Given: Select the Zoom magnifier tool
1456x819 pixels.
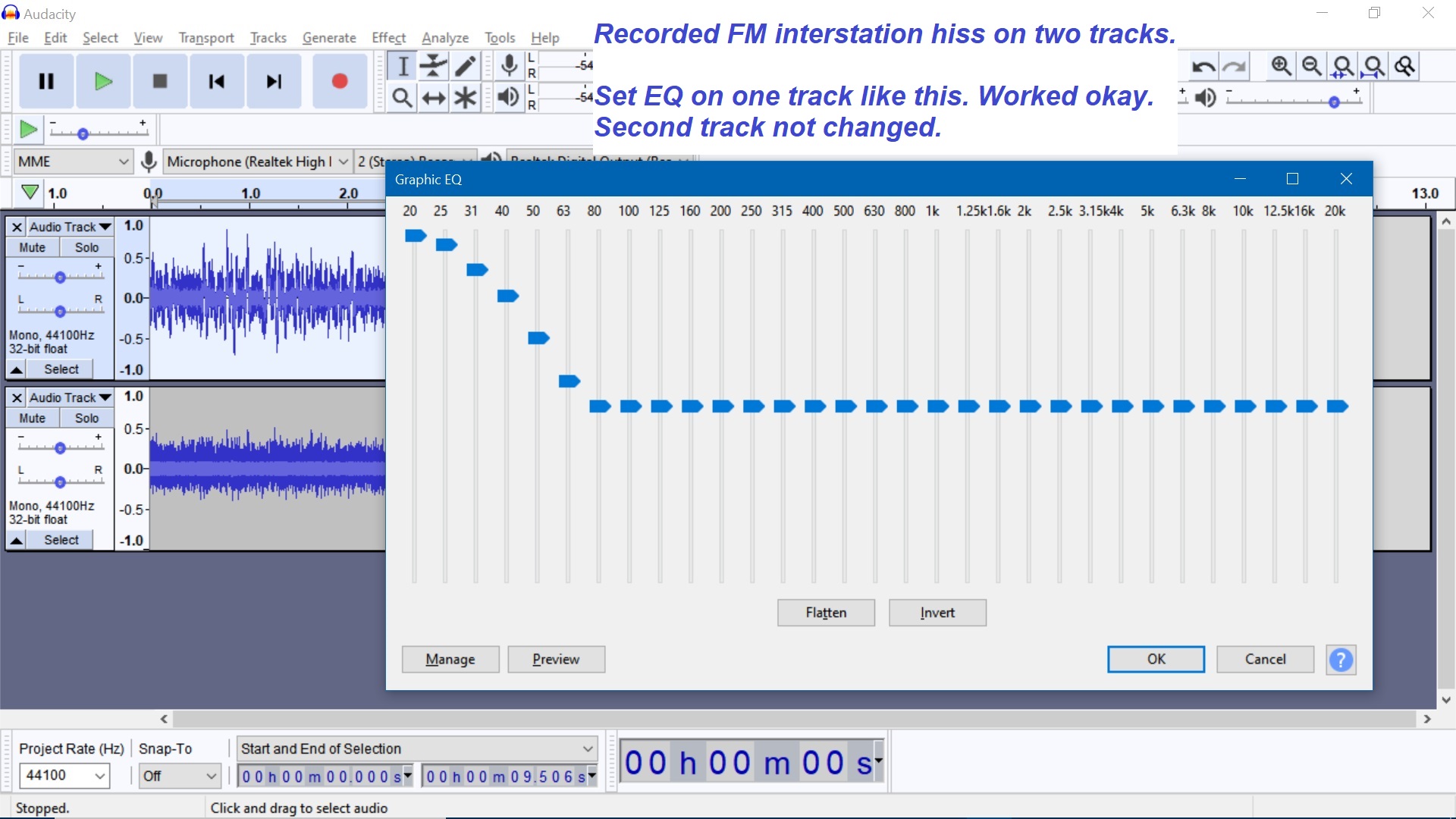Looking at the screenshot, I should click(403, 98).
